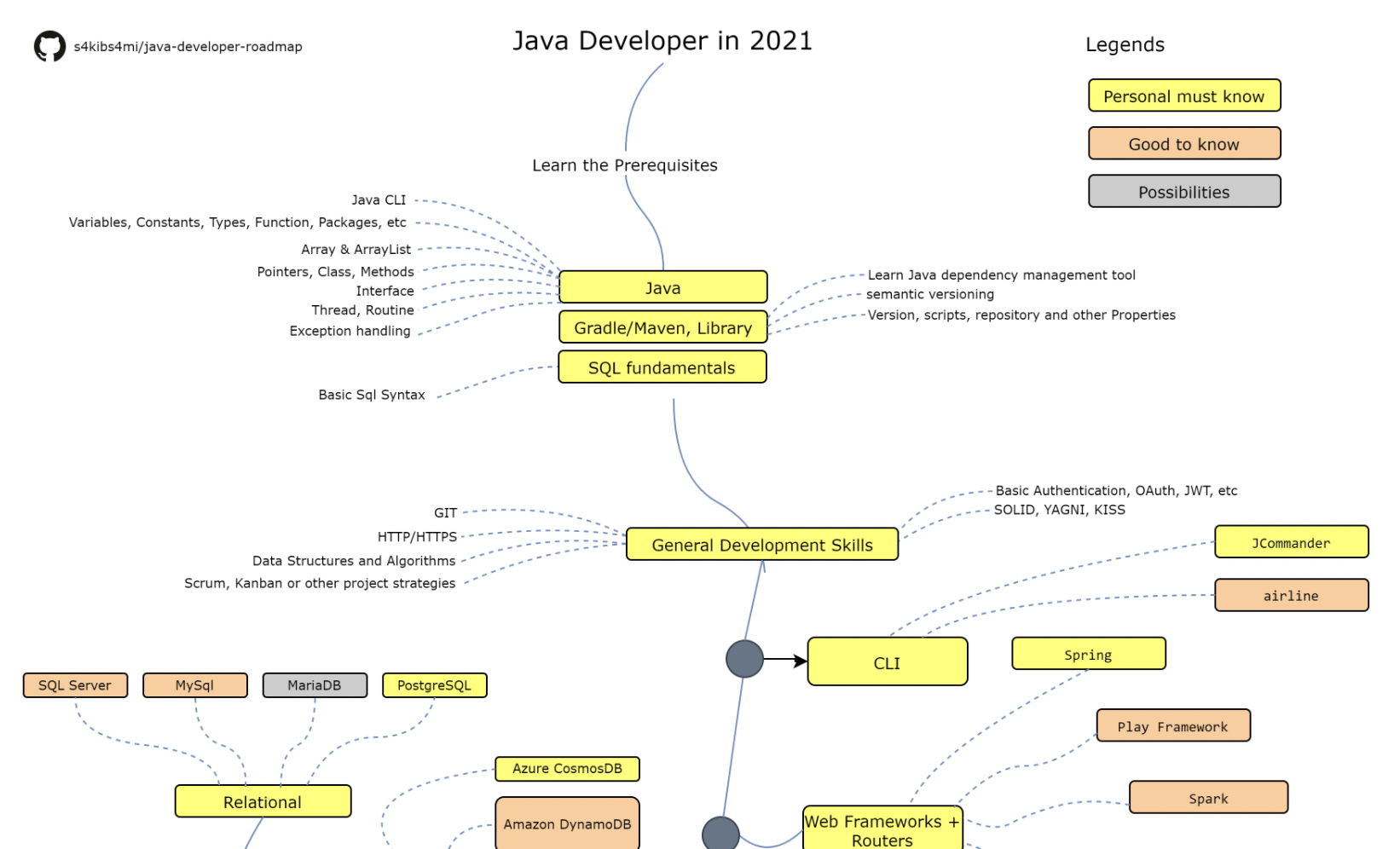Select the Azure CosmosDB node
1400x849 pixels.
567,769
